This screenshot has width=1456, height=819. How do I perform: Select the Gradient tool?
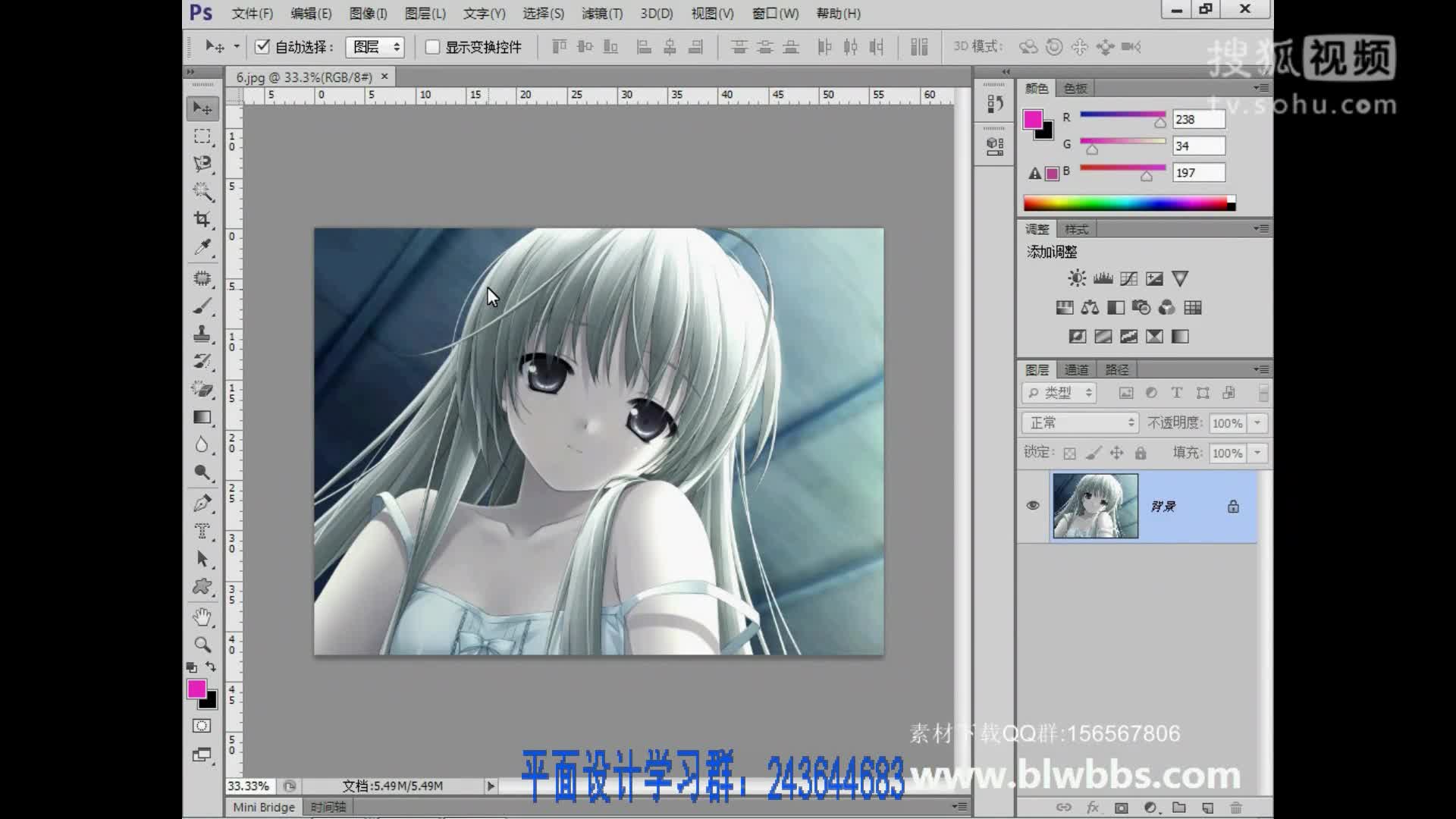pos(202,417)
